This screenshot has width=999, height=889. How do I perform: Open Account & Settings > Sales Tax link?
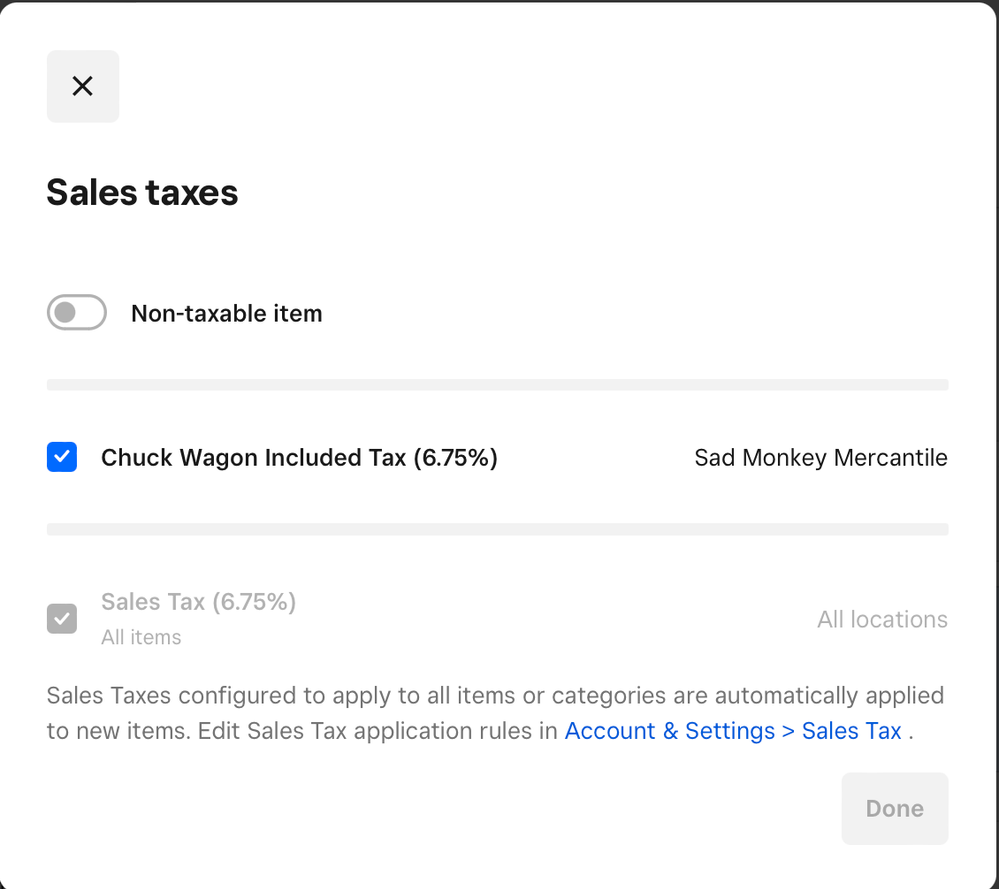pos(733,731)
